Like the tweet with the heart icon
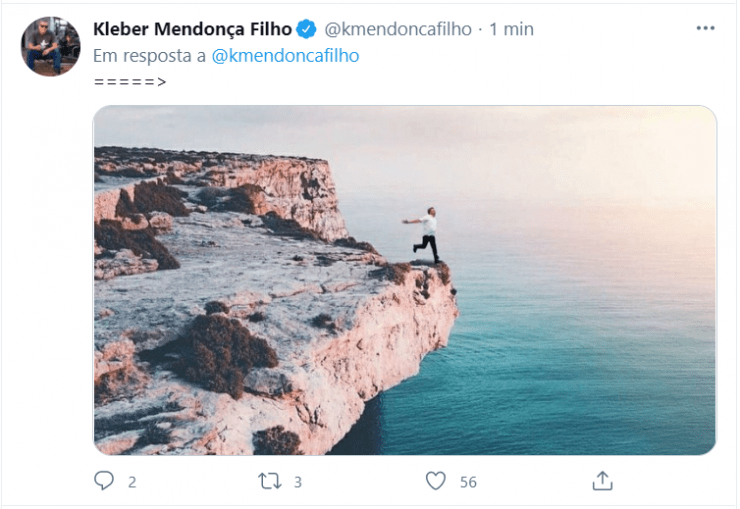 click(435, 481)
